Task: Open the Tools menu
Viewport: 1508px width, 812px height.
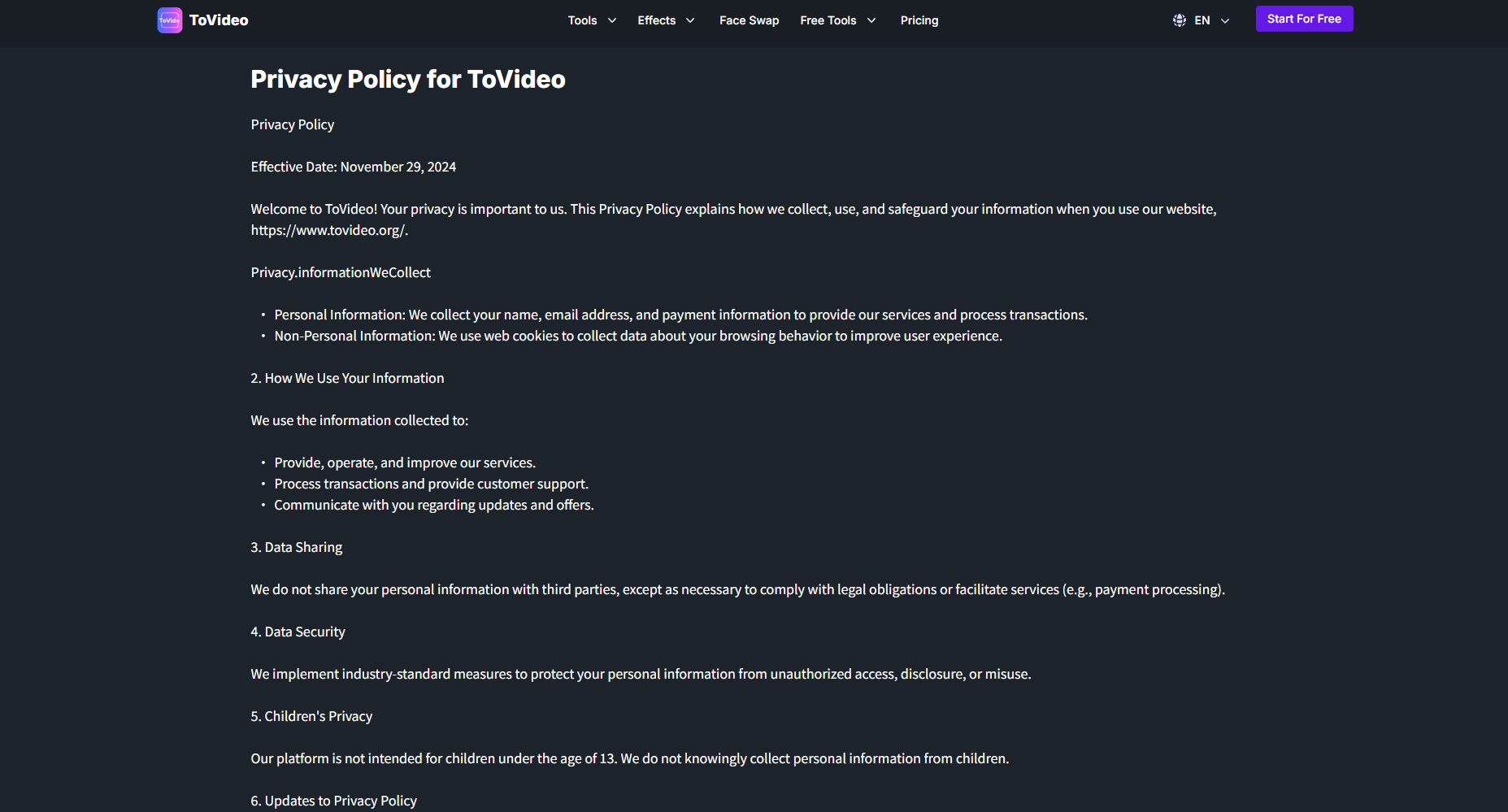Action: (582, 20)
